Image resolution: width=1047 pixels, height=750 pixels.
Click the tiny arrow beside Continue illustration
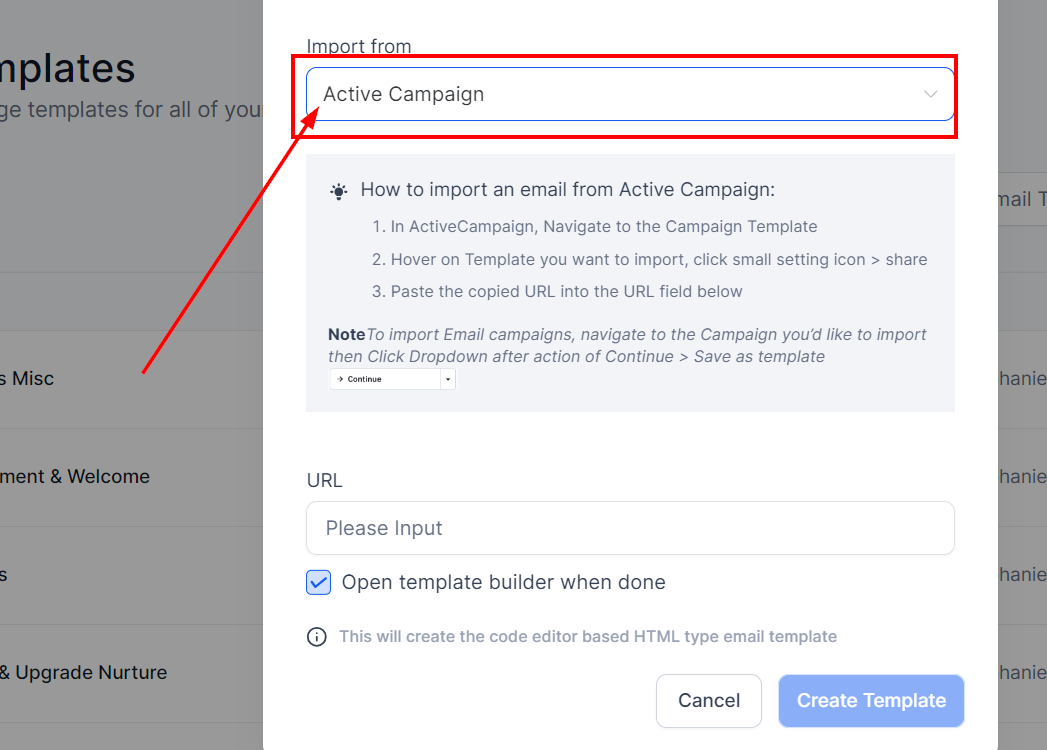coord(448,380)
